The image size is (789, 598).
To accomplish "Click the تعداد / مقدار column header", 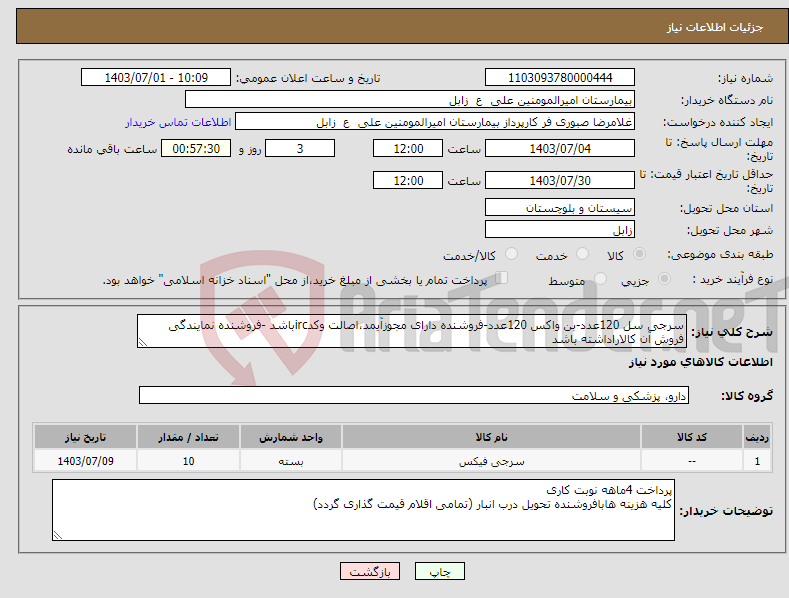I will (x=188, y=437).
